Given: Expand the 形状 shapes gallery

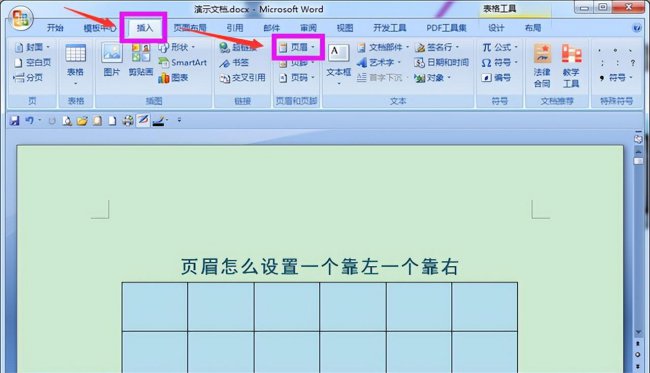Looking at the screenshot, I should [193, 47].
